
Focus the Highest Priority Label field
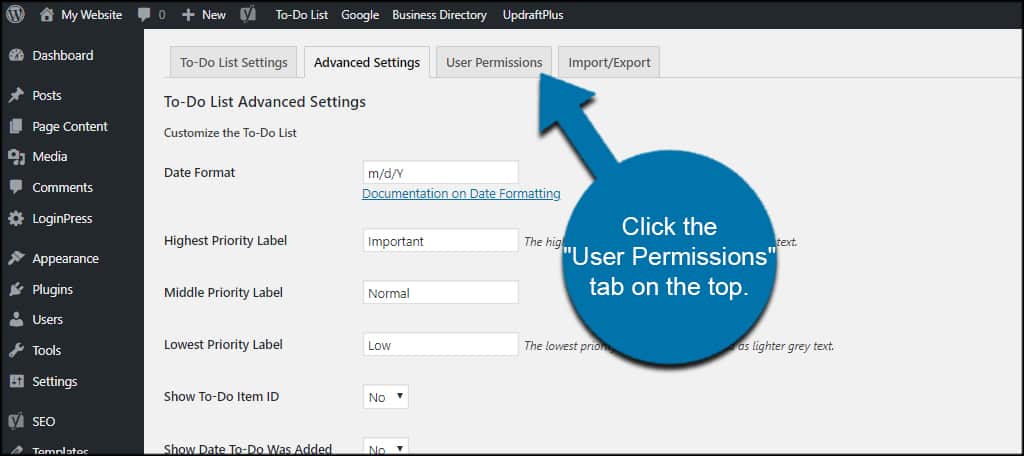coord(441,240)
